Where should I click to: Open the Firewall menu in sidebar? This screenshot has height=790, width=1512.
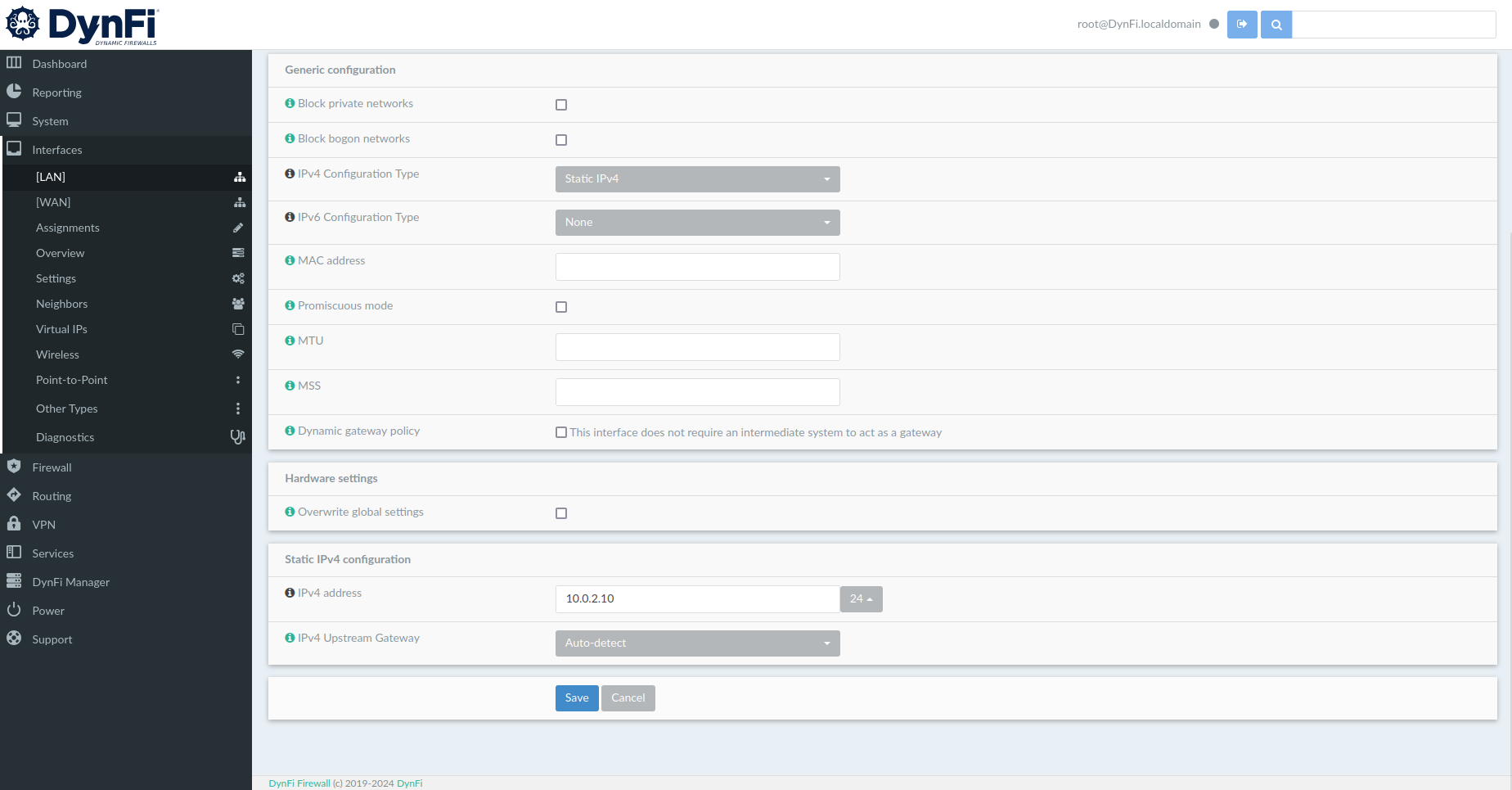pyautogui.click(x=52, y=467)
